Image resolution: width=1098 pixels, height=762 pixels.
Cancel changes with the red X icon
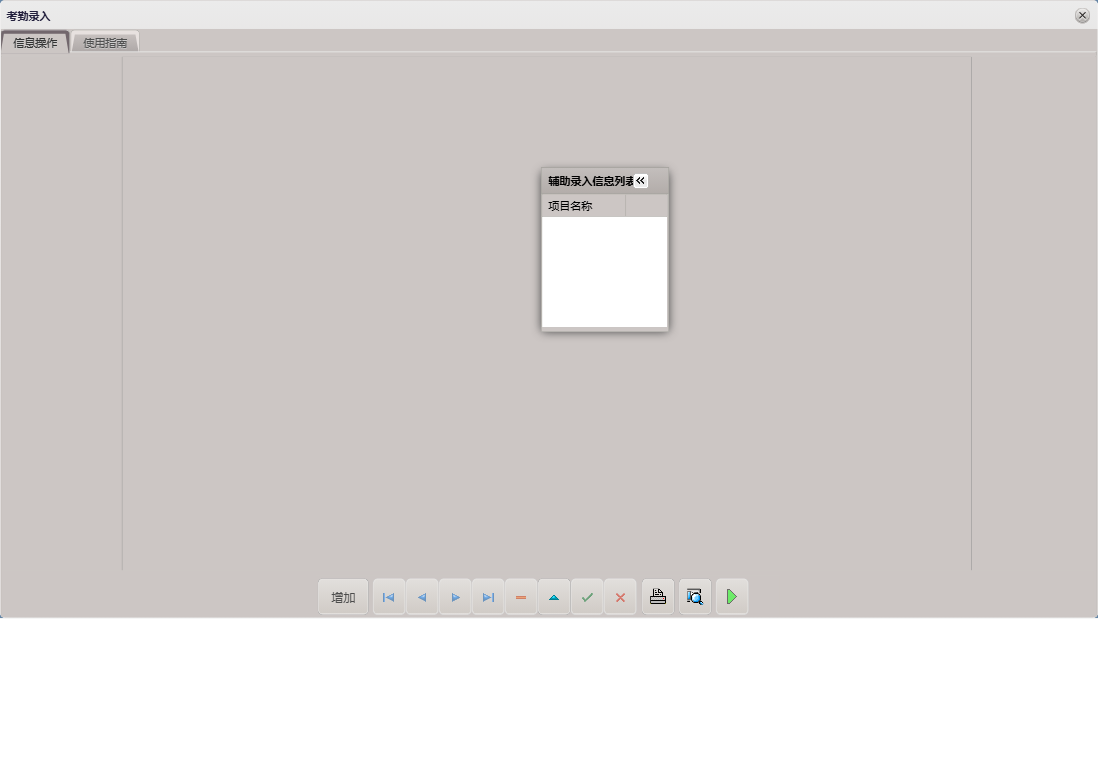coord(620,597)
